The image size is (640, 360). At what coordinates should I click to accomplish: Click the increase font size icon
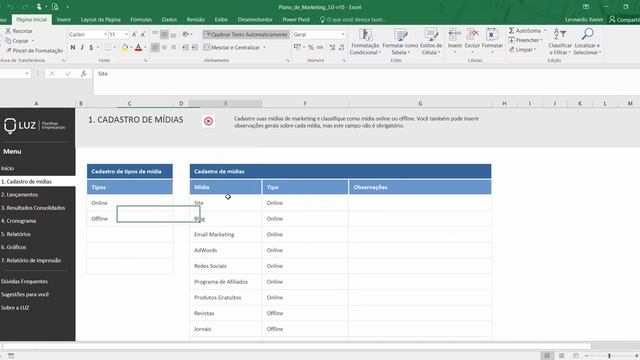coord(134,35)
